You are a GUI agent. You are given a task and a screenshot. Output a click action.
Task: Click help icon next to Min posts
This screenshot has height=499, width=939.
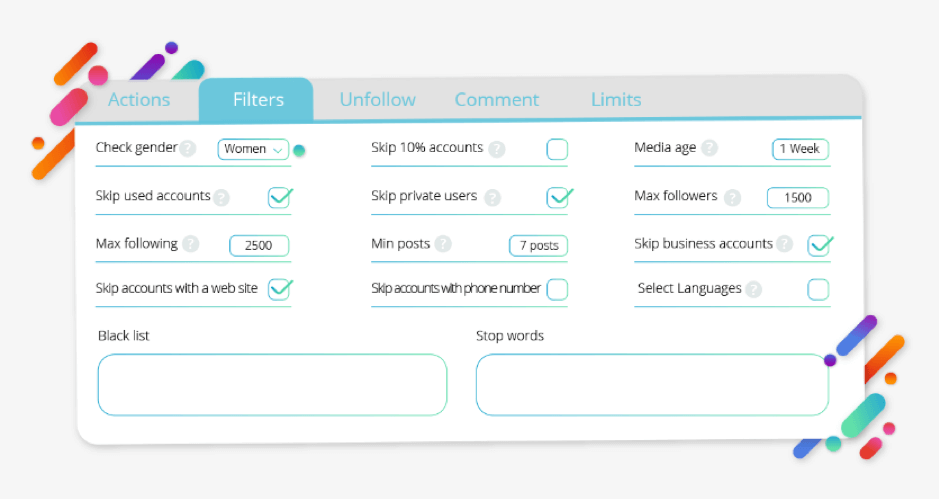click(x=443, y=244)
